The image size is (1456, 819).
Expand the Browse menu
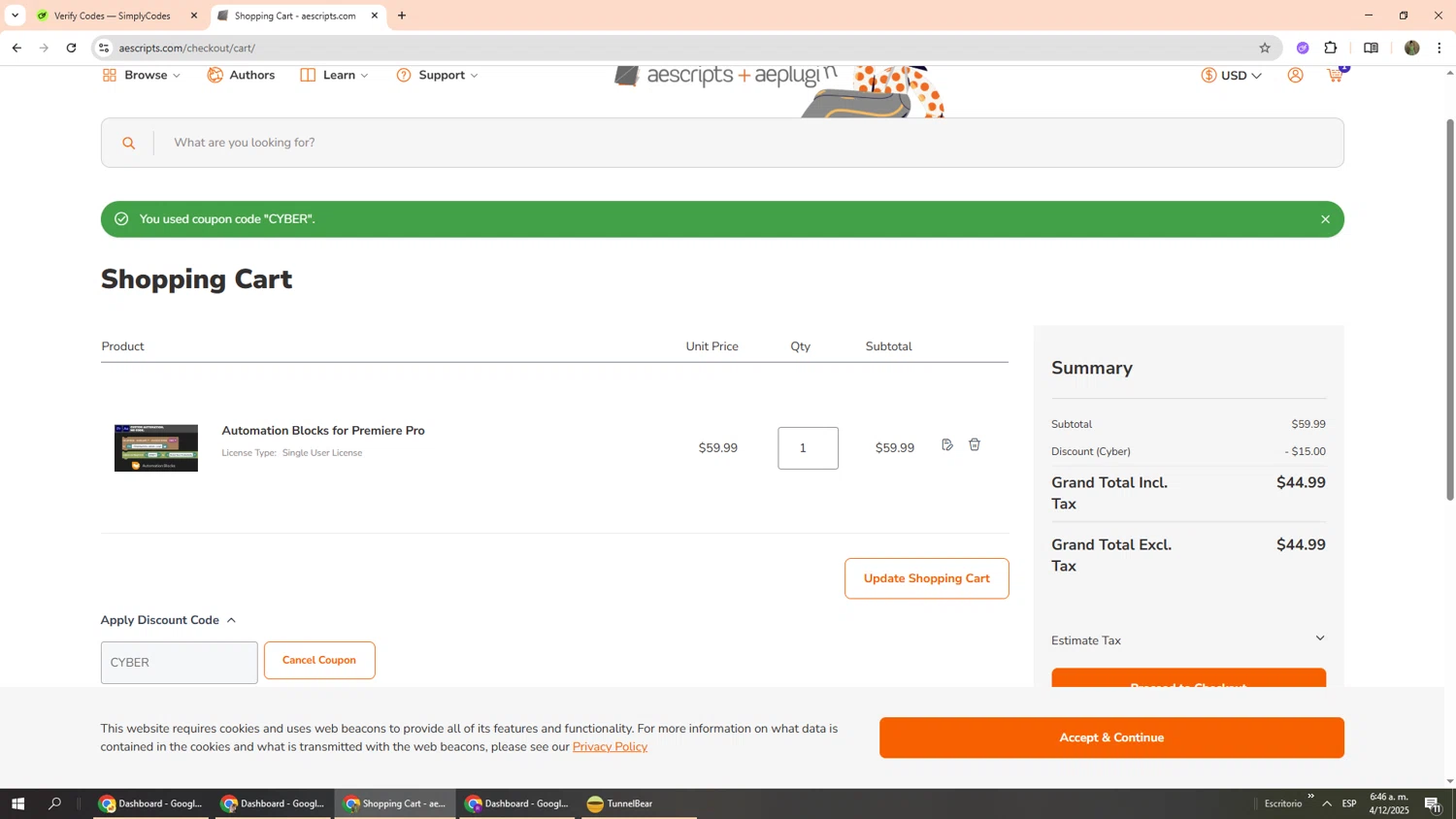coord(142,75)
